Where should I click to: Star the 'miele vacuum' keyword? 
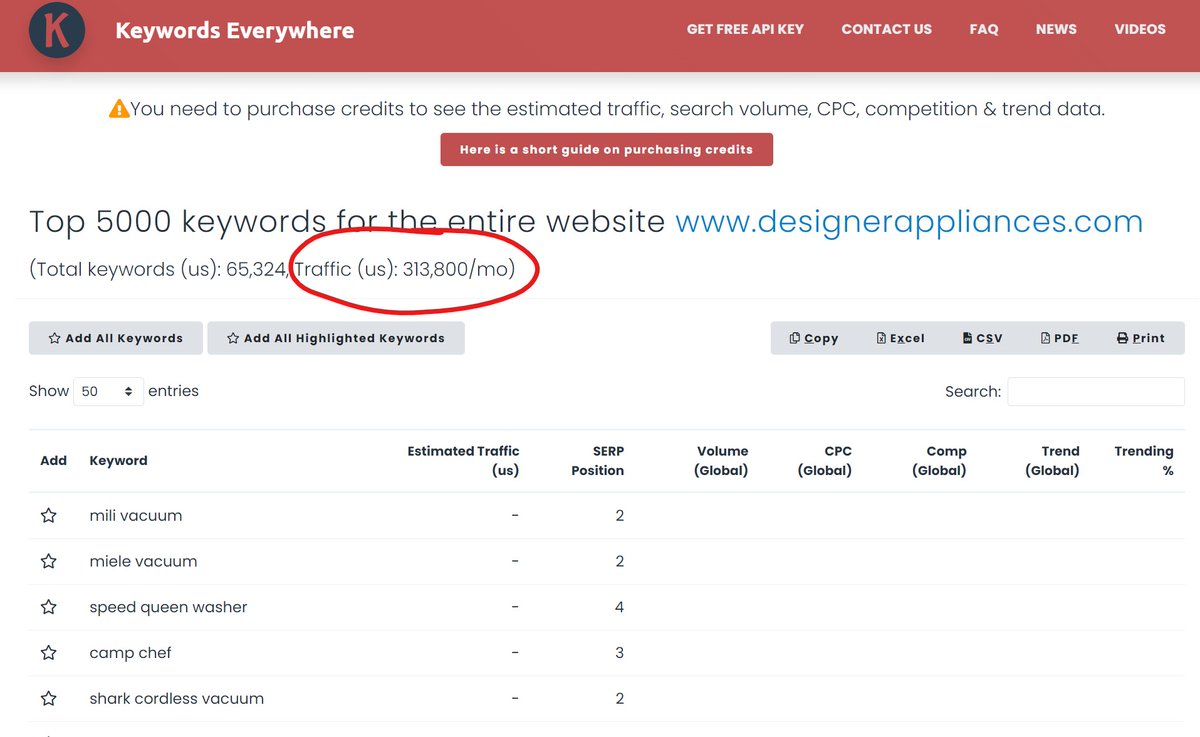[48, 562]
